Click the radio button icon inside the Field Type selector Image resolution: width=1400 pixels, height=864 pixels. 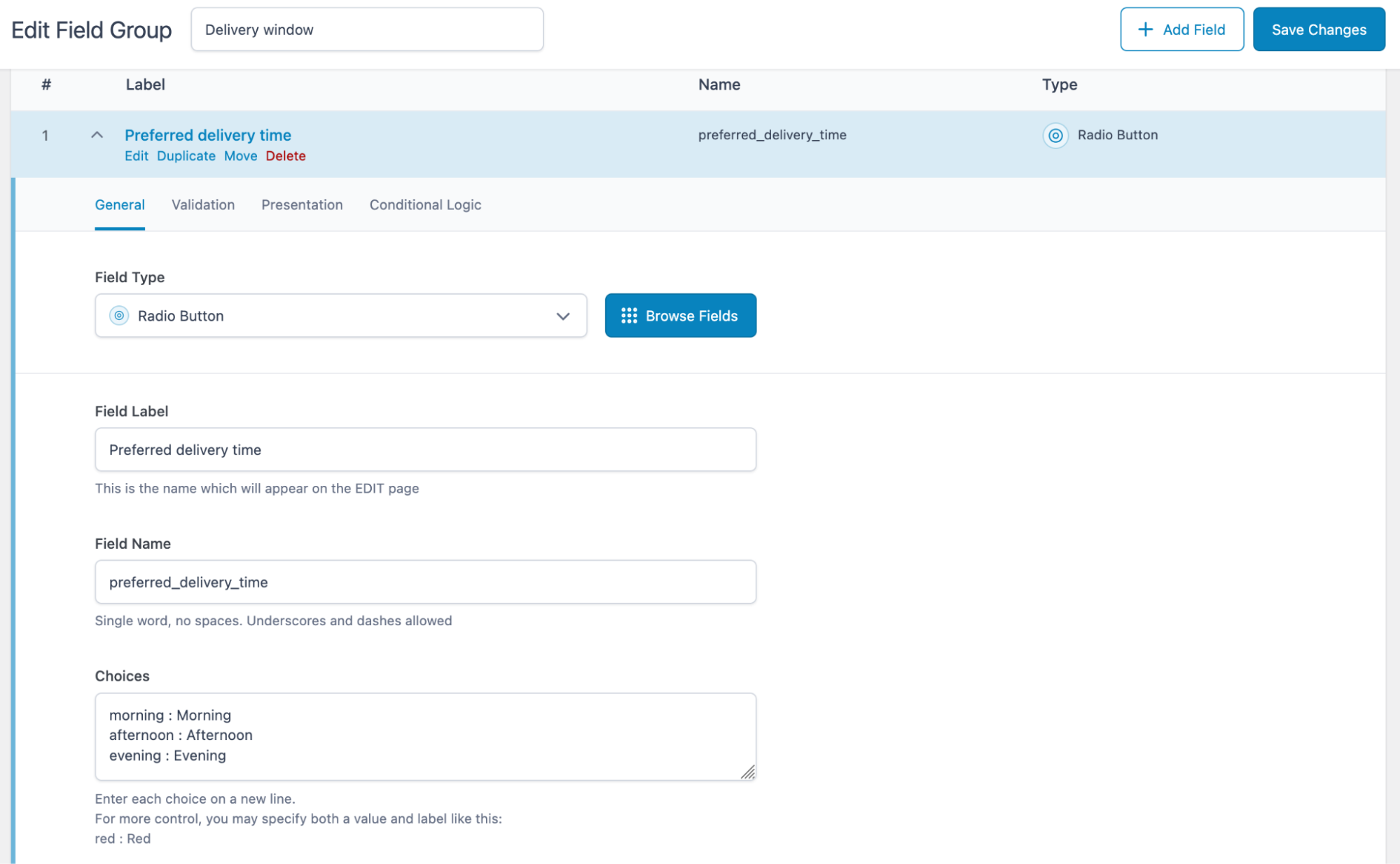pos(119,316)
